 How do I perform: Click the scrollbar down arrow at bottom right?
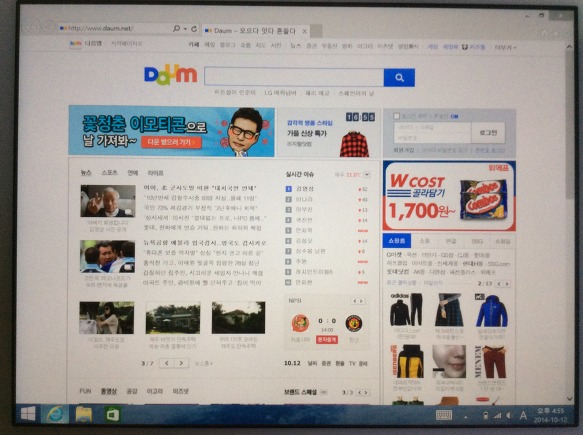click(569, 399)
